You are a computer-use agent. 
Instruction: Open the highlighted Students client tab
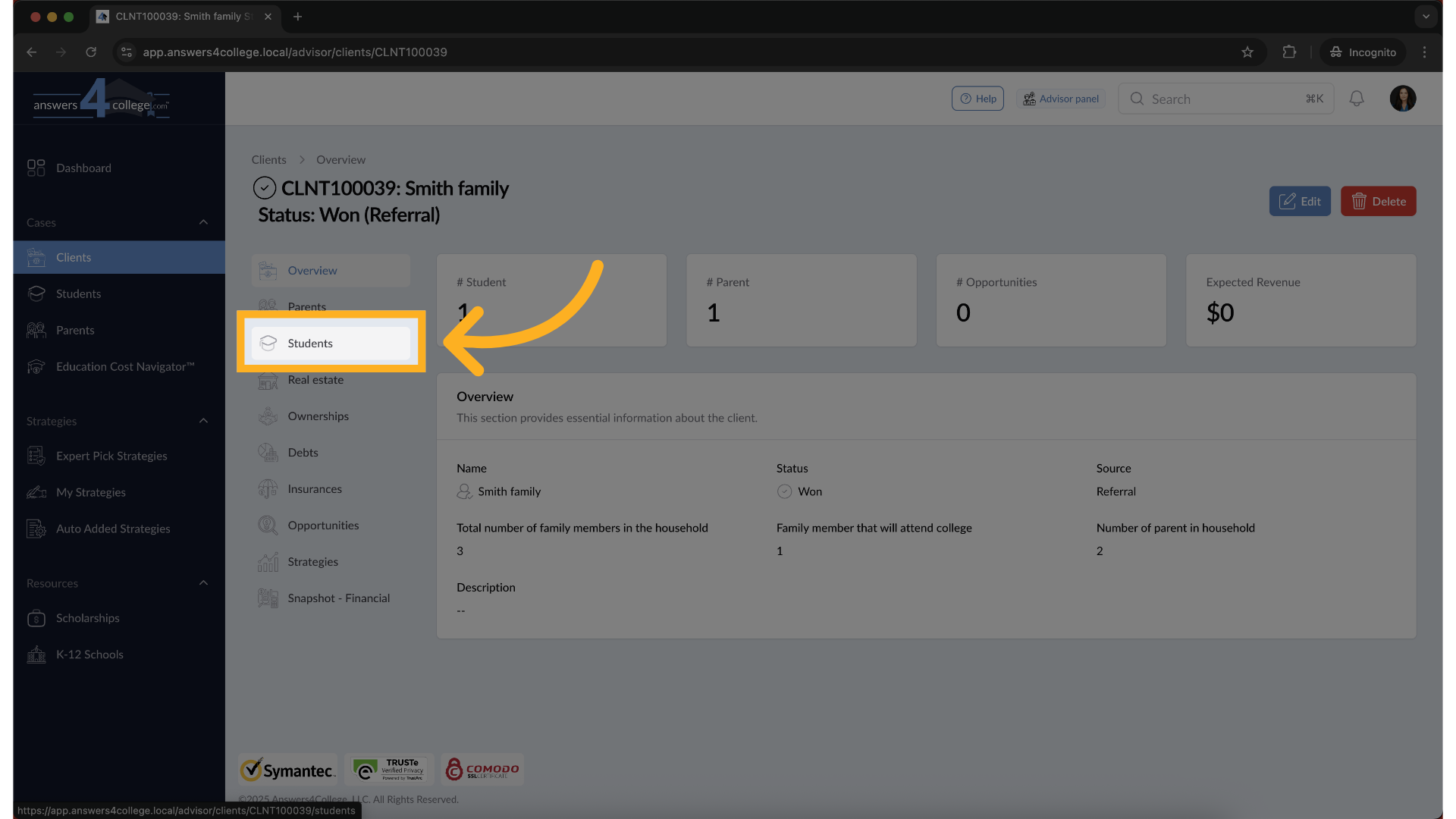click(x=331, y=344)
